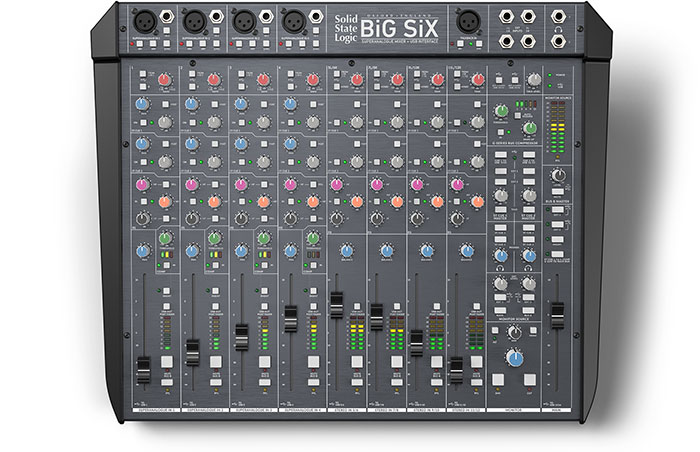Viewport: 700px width, 452px height.
Task: Click channel 4 XLR microphone input socket
Action: pos(294,21)
